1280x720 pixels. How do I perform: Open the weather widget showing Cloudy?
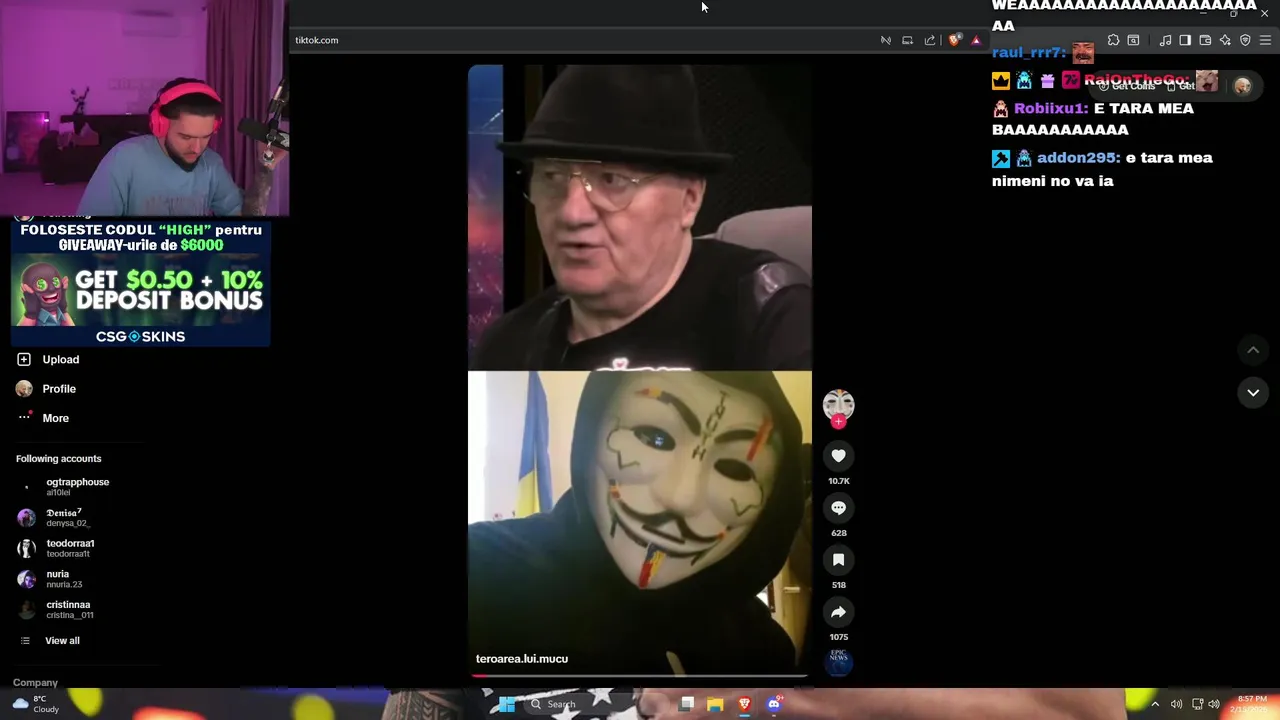(35, 704)
